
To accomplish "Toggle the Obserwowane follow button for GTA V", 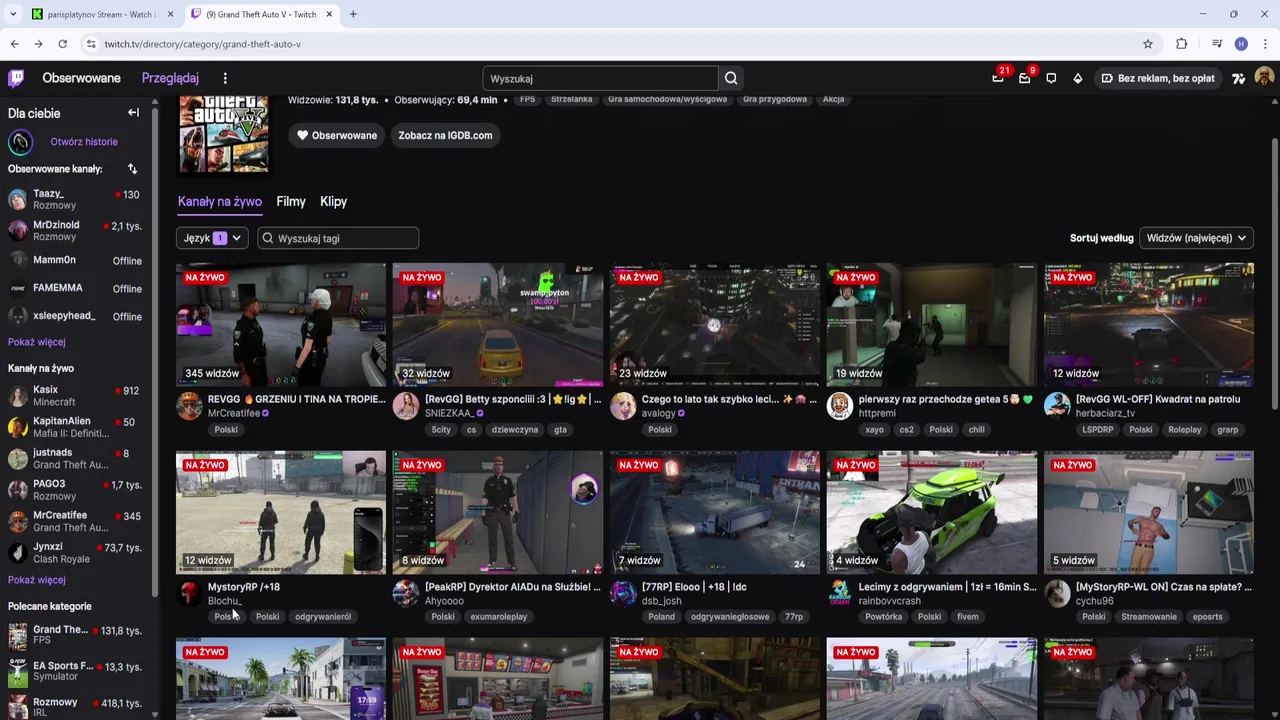I will click(337, 135).
